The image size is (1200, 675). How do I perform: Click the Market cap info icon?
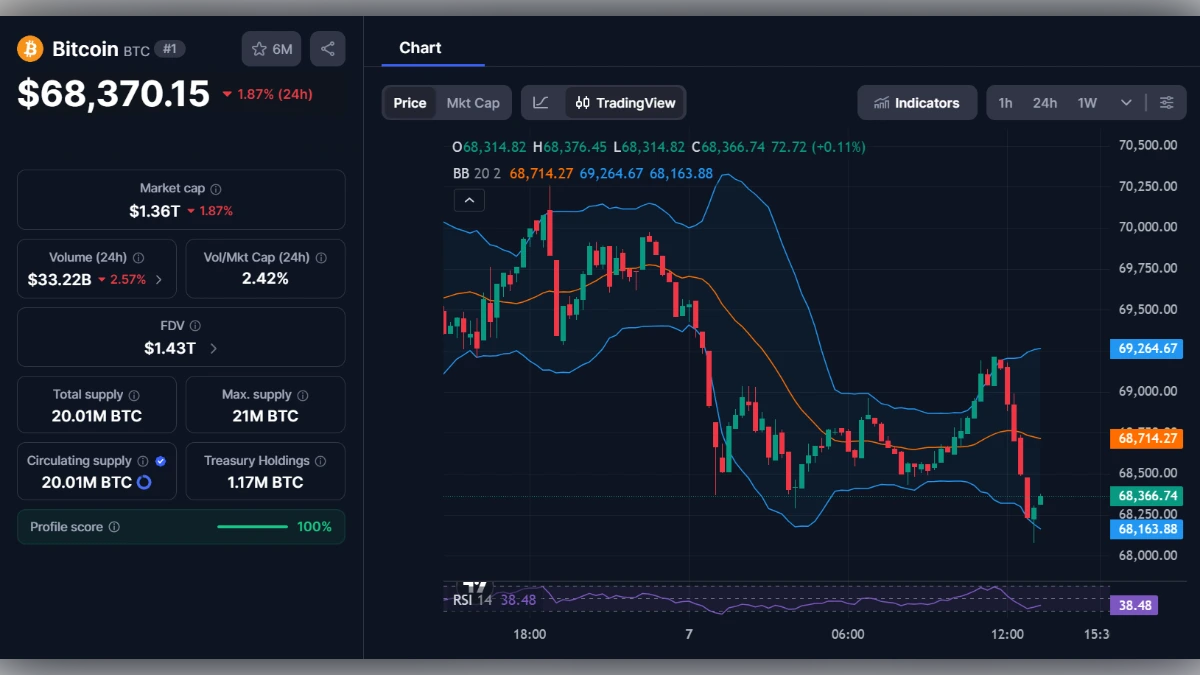pyautogui.click(x=214, y=187)
